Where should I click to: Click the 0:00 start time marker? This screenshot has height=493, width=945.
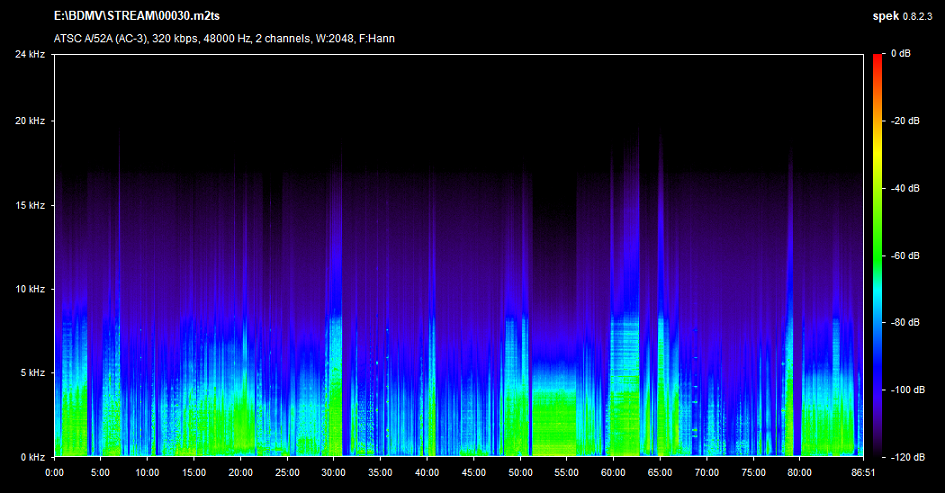(x=55, y=471)
